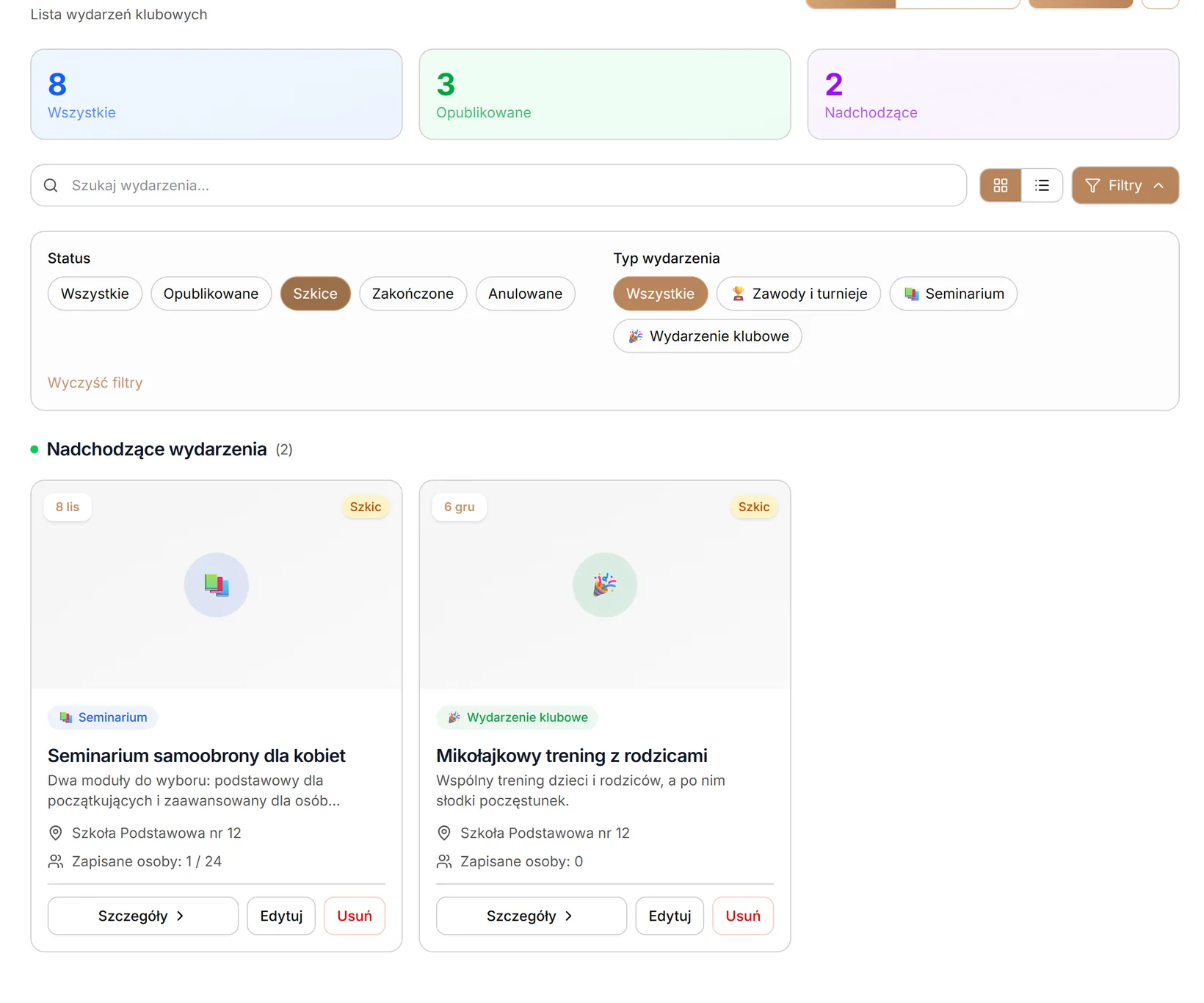Click participants icon on Seminarium samoobrony card
The height and width of the screenshot is (1003, 1204).
pyautogui.click(x=55, y=861)
